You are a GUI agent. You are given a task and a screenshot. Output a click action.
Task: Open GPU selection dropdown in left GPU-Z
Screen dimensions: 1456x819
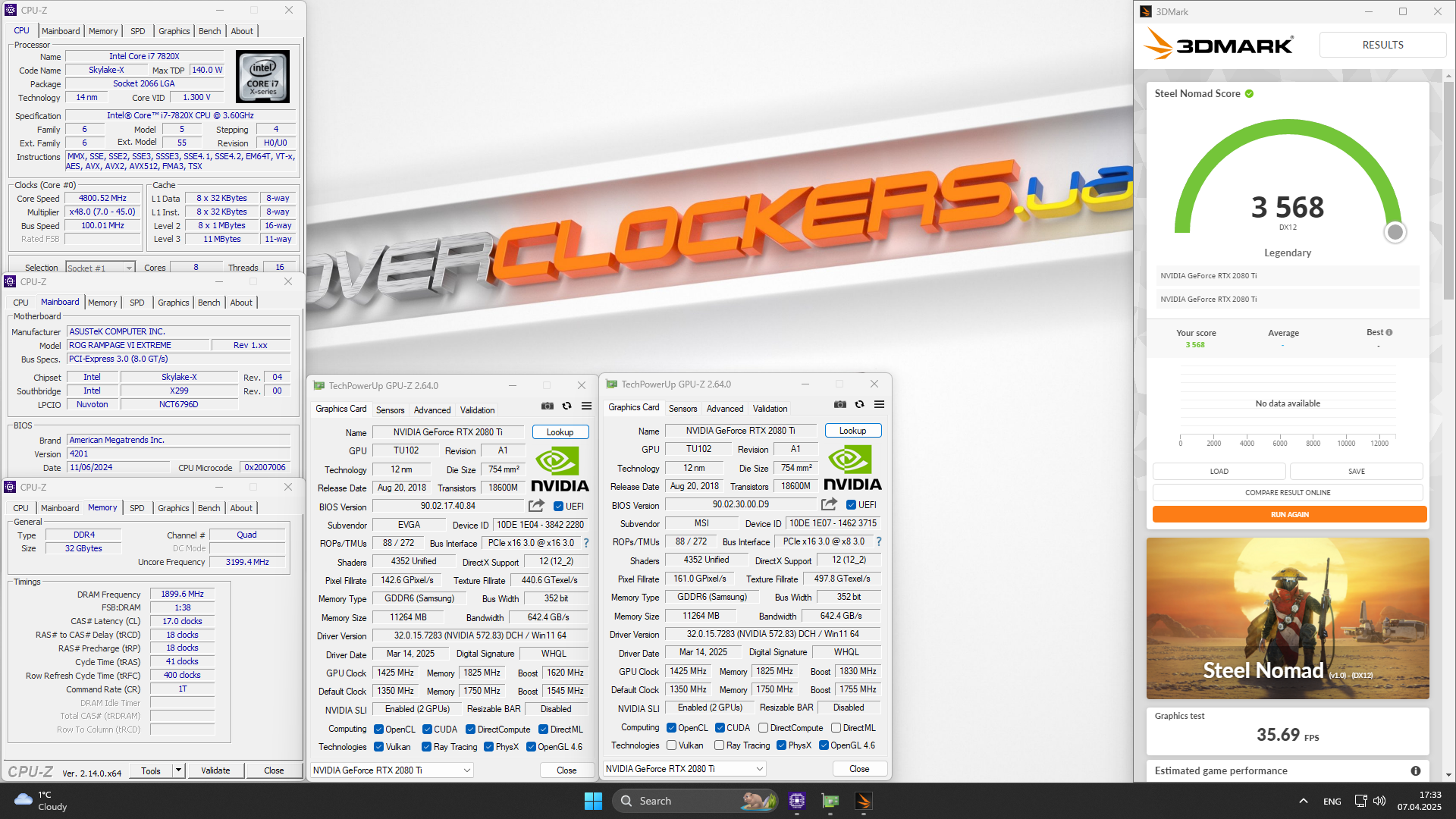[392, 770]
